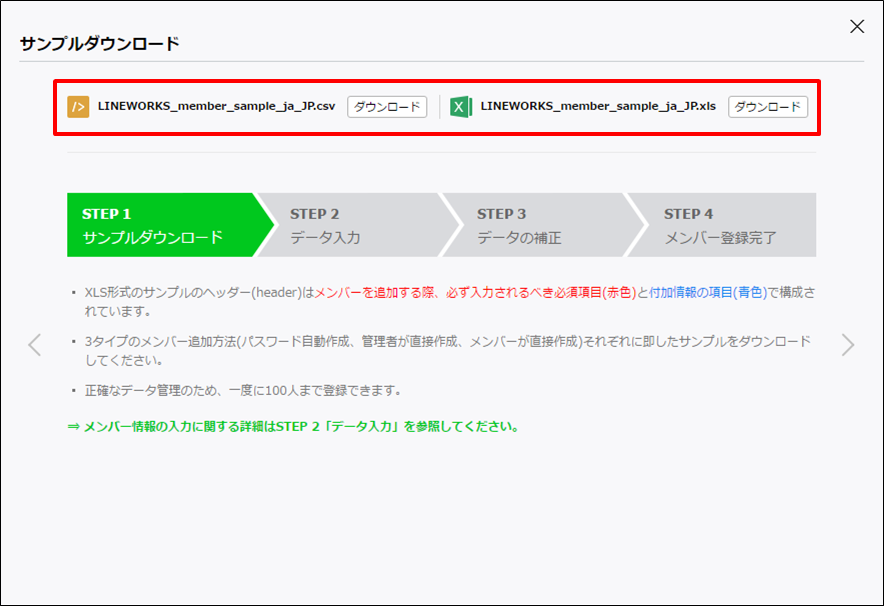Click the LINEWORKS_member_sample_ja_JP.csv file name

coord(216,107)
